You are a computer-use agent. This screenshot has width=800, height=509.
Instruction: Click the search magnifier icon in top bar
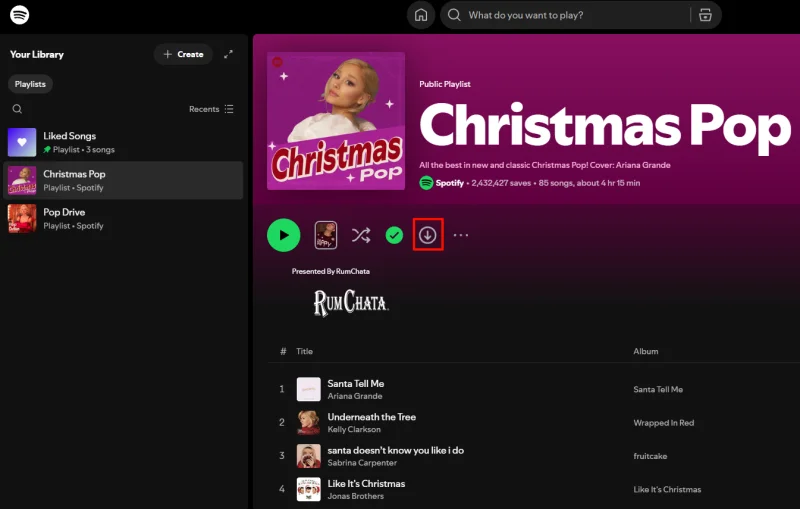pos(454,15)
